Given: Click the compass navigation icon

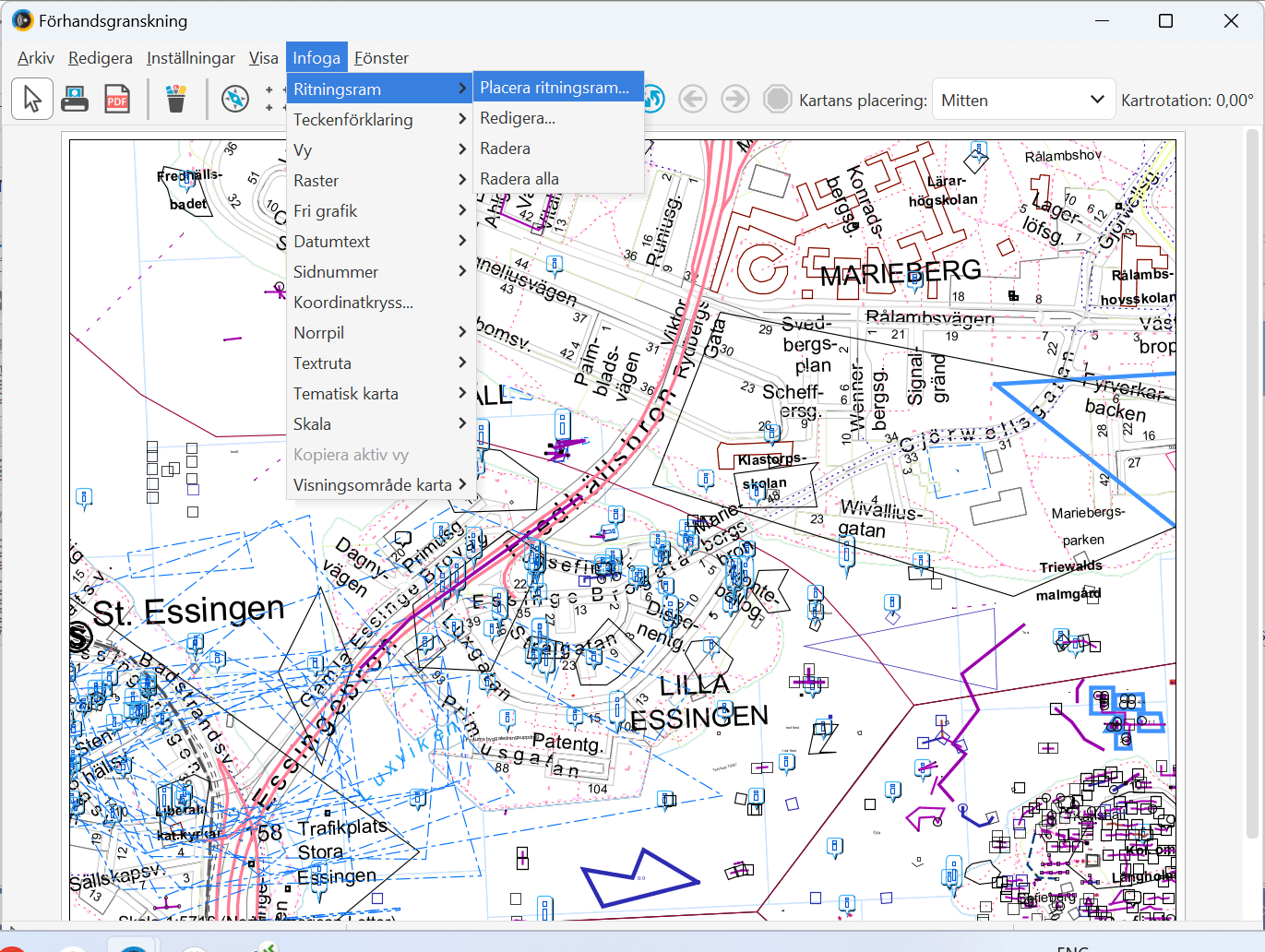Looking at the screenshot, I should coord(235,99).
